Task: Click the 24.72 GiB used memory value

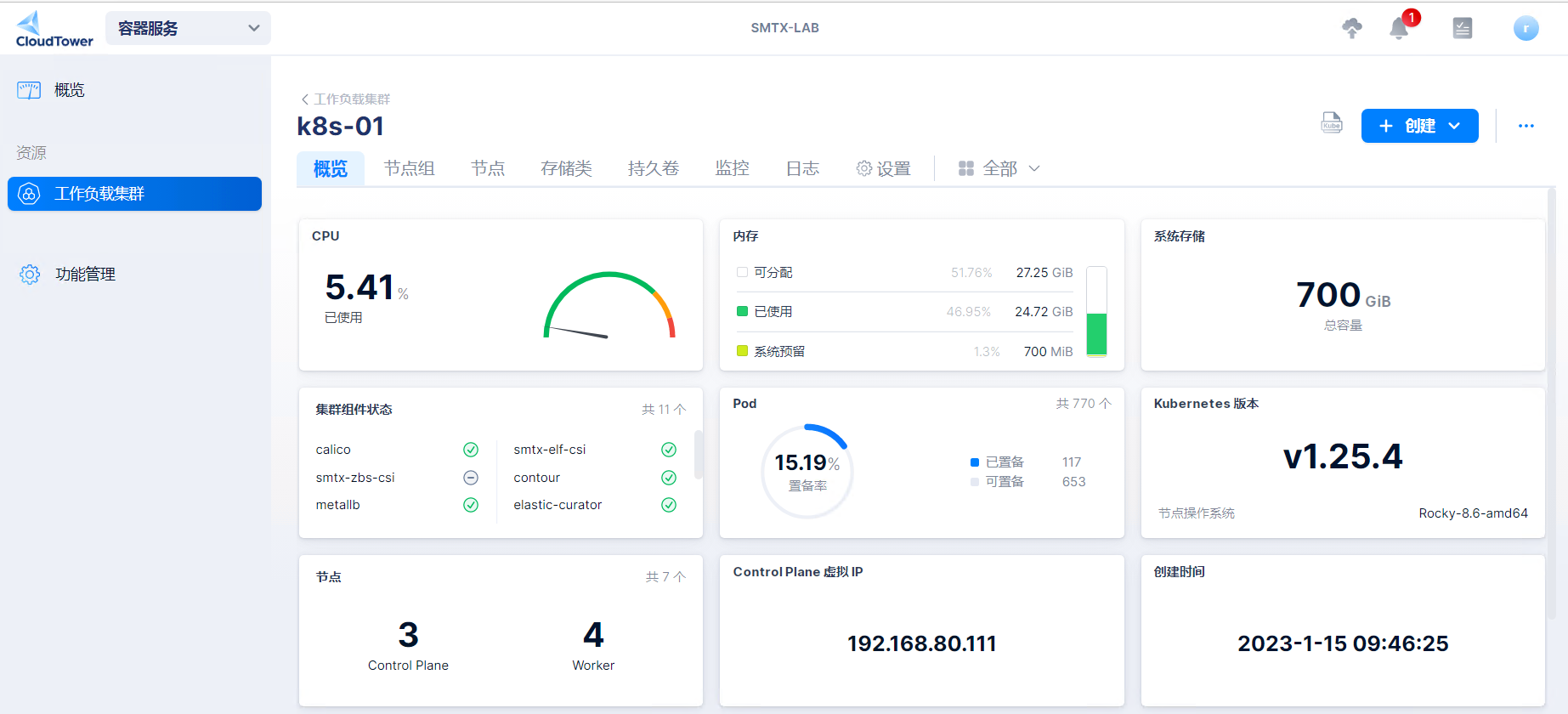Action: click(1044, 312)
